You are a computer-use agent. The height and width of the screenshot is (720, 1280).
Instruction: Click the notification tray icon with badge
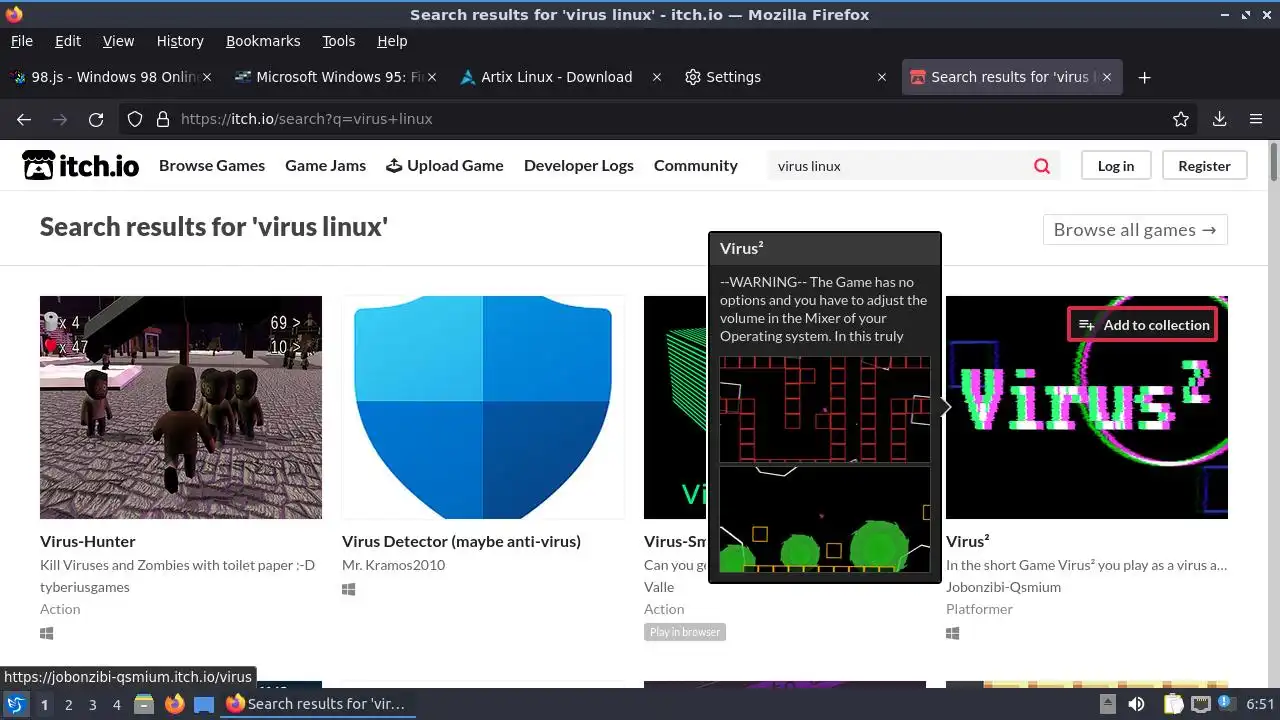[x=1227, y=704]
